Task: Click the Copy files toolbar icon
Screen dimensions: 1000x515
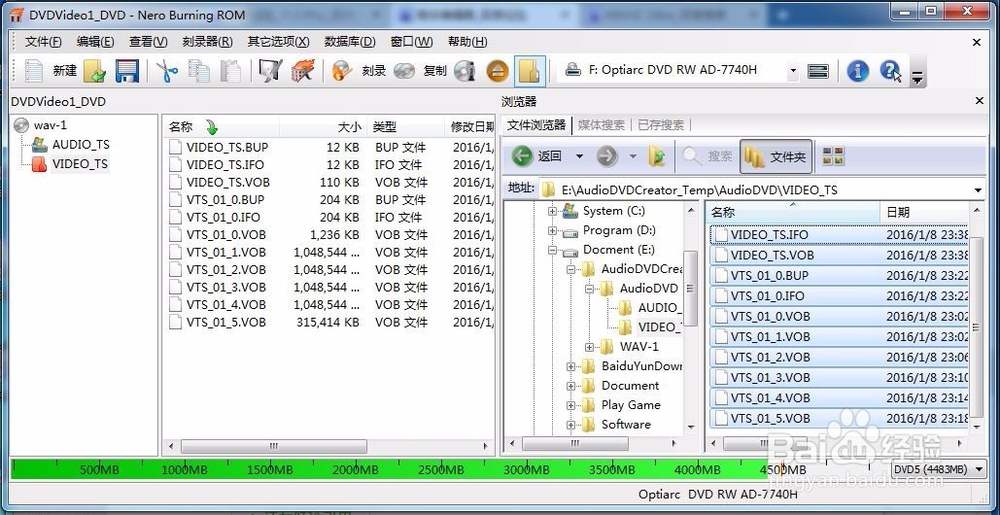Action: pyautogui.click(x=199, y=71)
